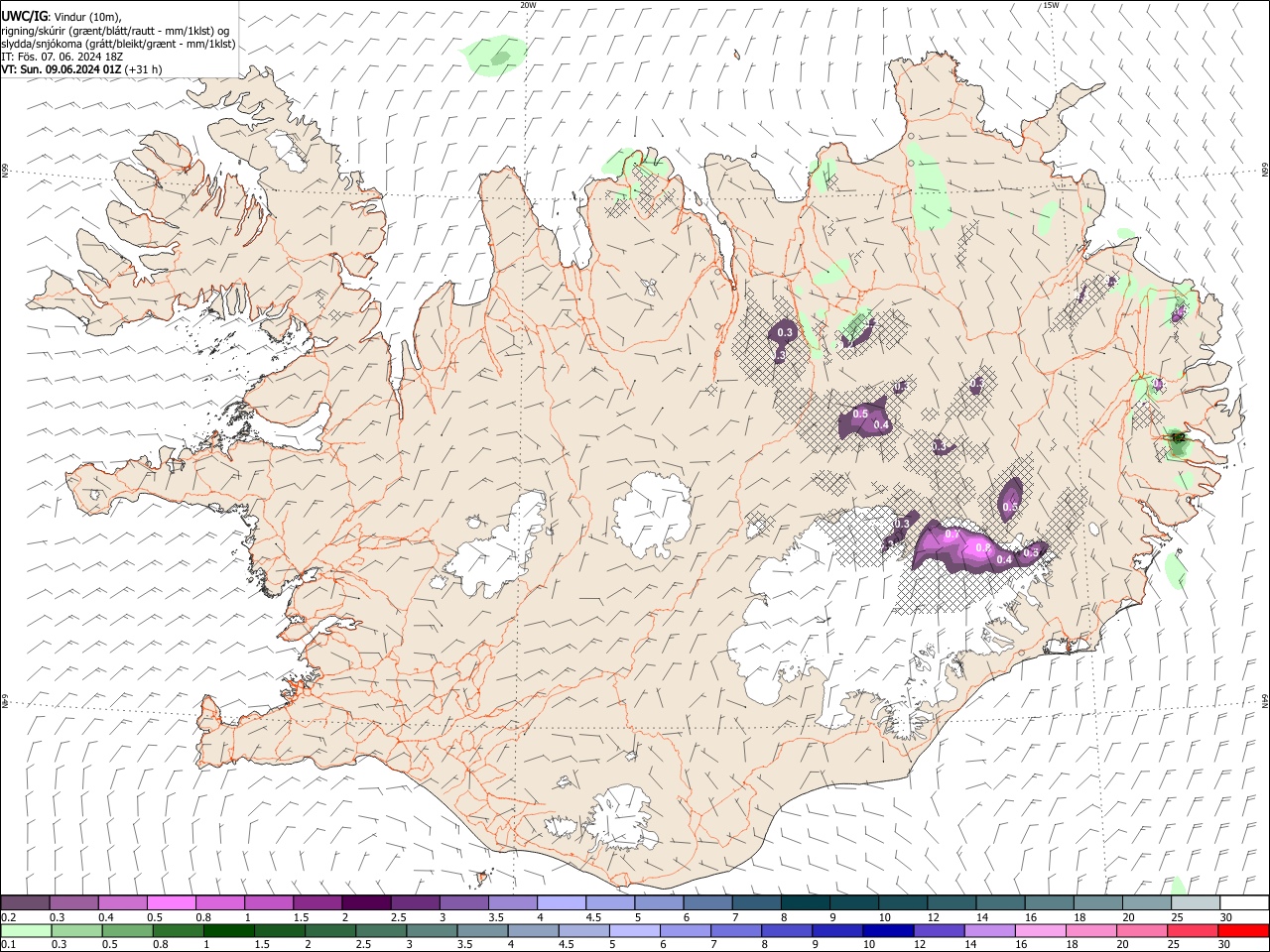Select the dark teal 8 swatch in the upper scale
1270x952 pixels.
pyautogui.click(x=805, y=902)
